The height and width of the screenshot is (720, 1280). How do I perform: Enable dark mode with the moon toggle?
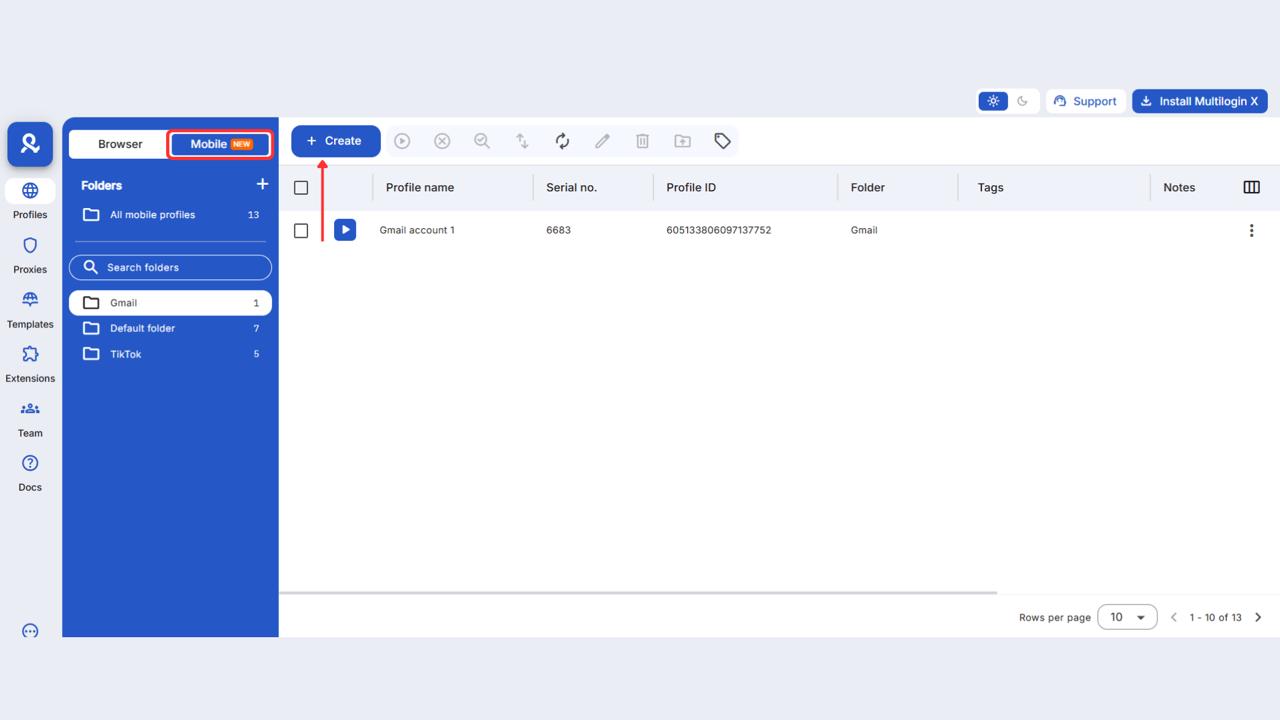[1022, 100]
